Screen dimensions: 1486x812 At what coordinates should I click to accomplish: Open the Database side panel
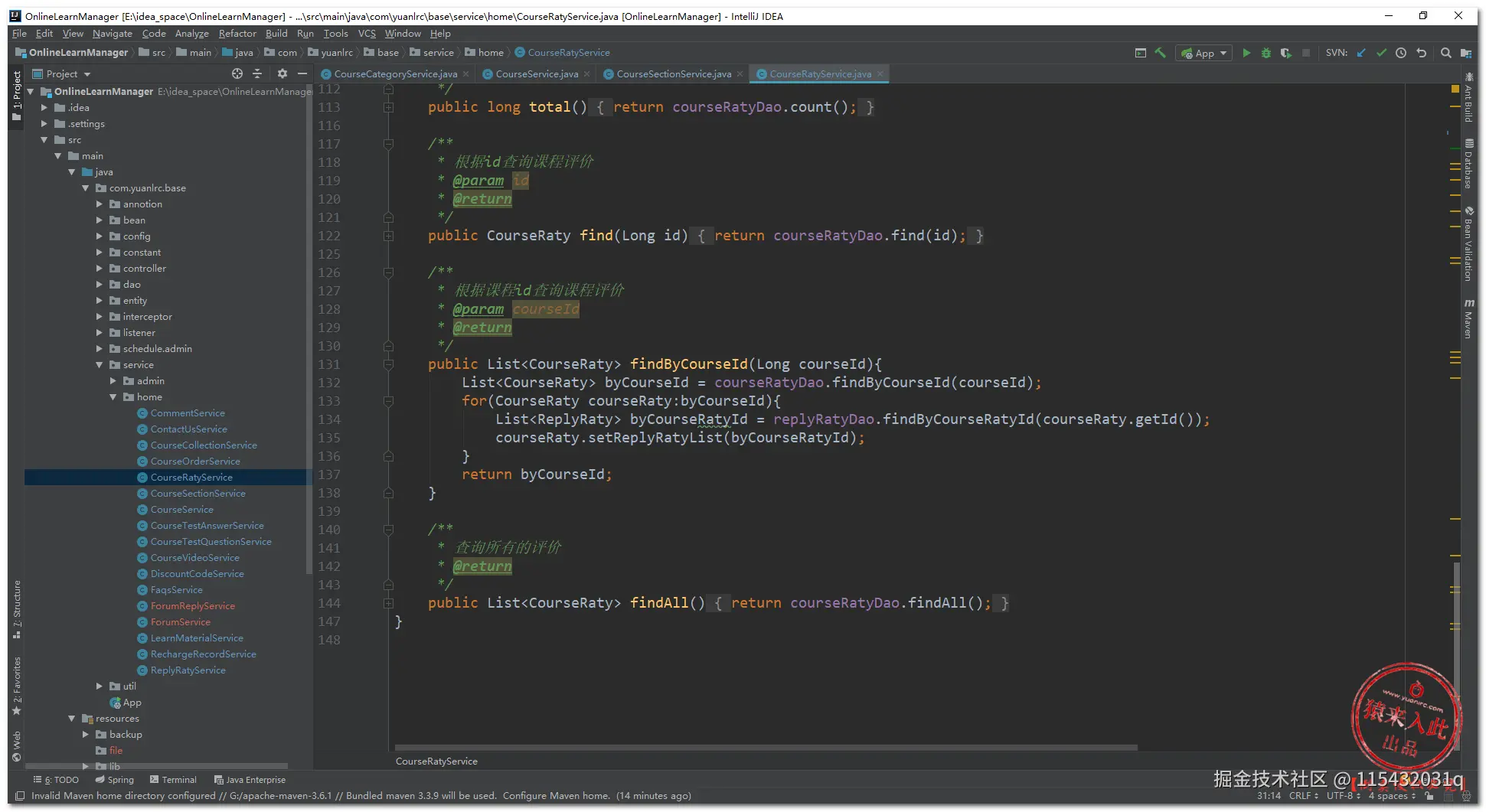[1468, 164]
